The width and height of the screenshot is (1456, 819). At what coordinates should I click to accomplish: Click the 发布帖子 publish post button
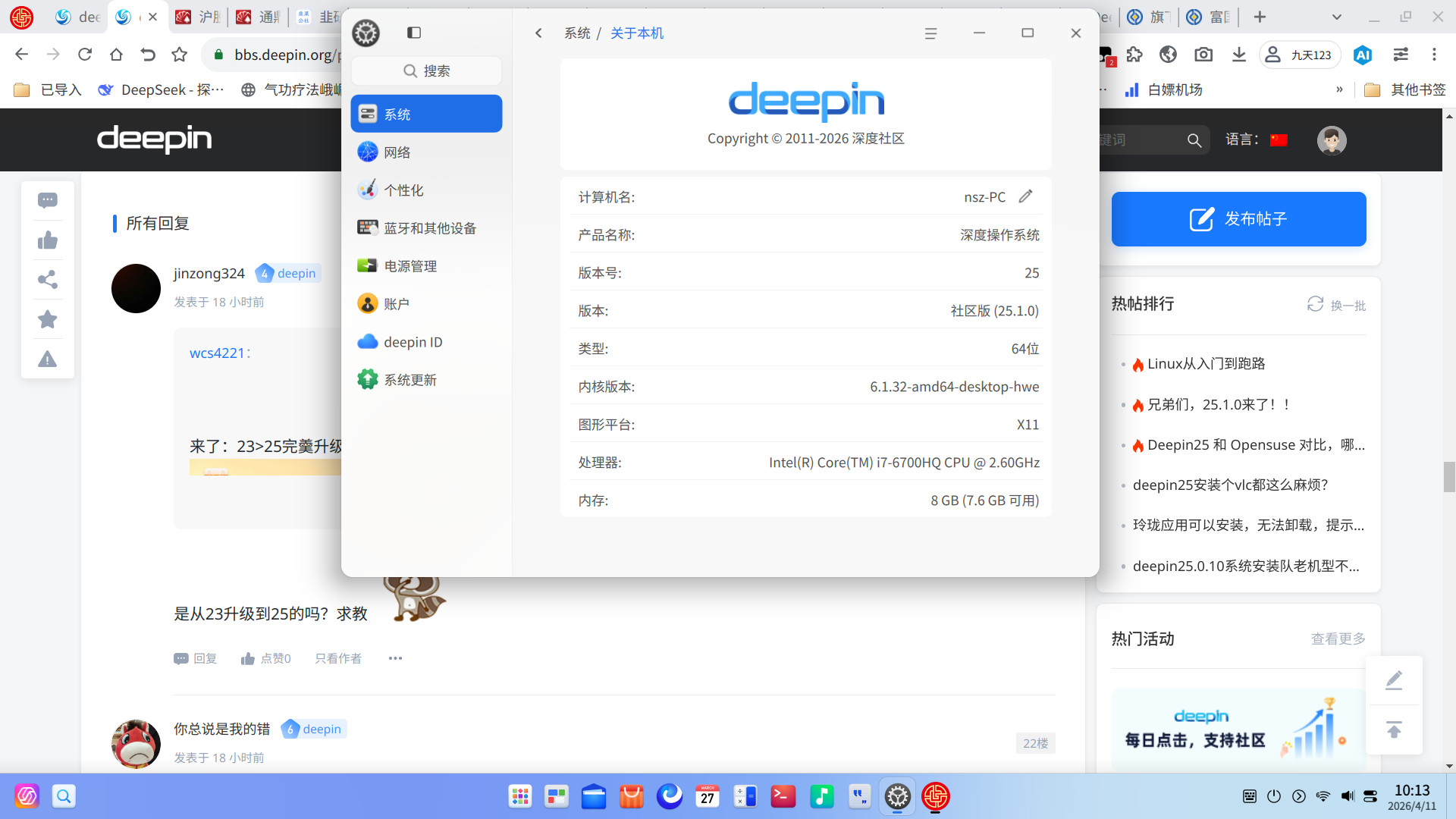pyautogui.click(x=1238, y=219)
